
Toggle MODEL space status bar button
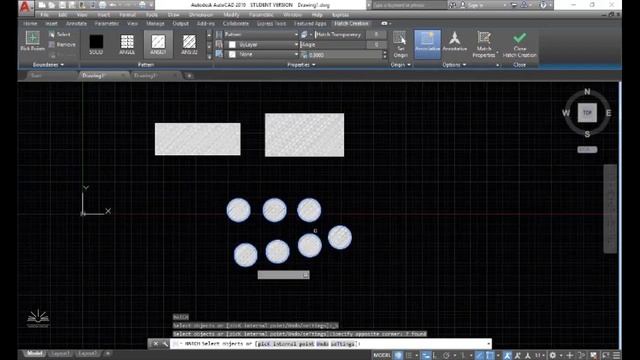pyautogui.click(x=382, y=355)
